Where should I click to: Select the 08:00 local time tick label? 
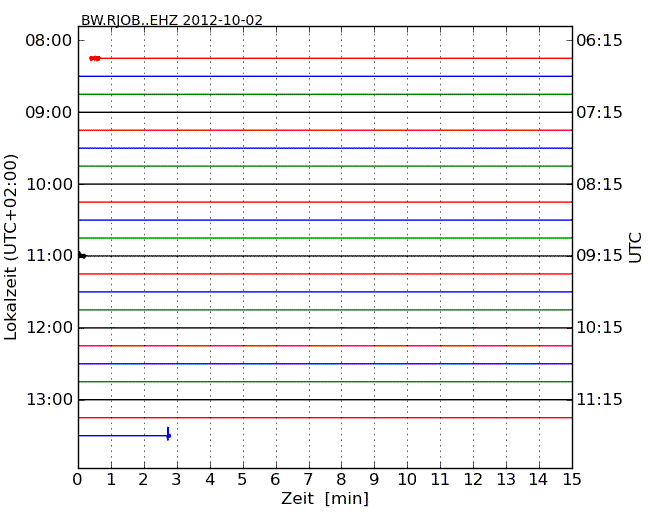pyautogui.click(x=49, y=41)
